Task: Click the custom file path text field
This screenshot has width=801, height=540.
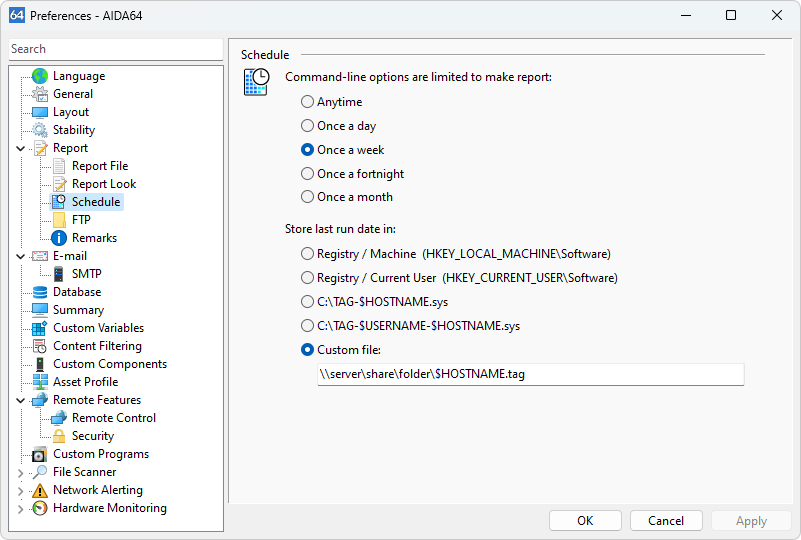Action: point(530,374)
